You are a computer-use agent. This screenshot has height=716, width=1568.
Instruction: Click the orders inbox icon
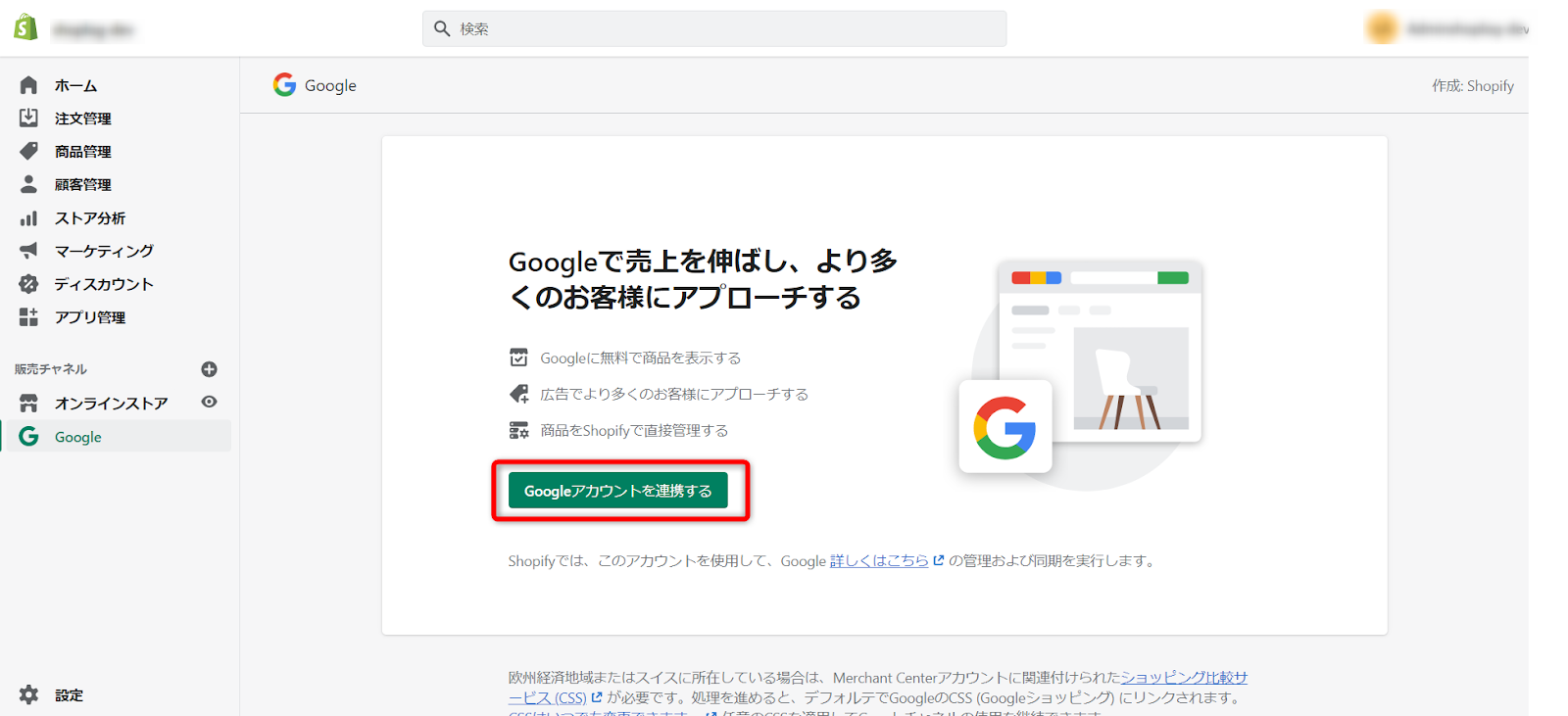pos(28,119)
